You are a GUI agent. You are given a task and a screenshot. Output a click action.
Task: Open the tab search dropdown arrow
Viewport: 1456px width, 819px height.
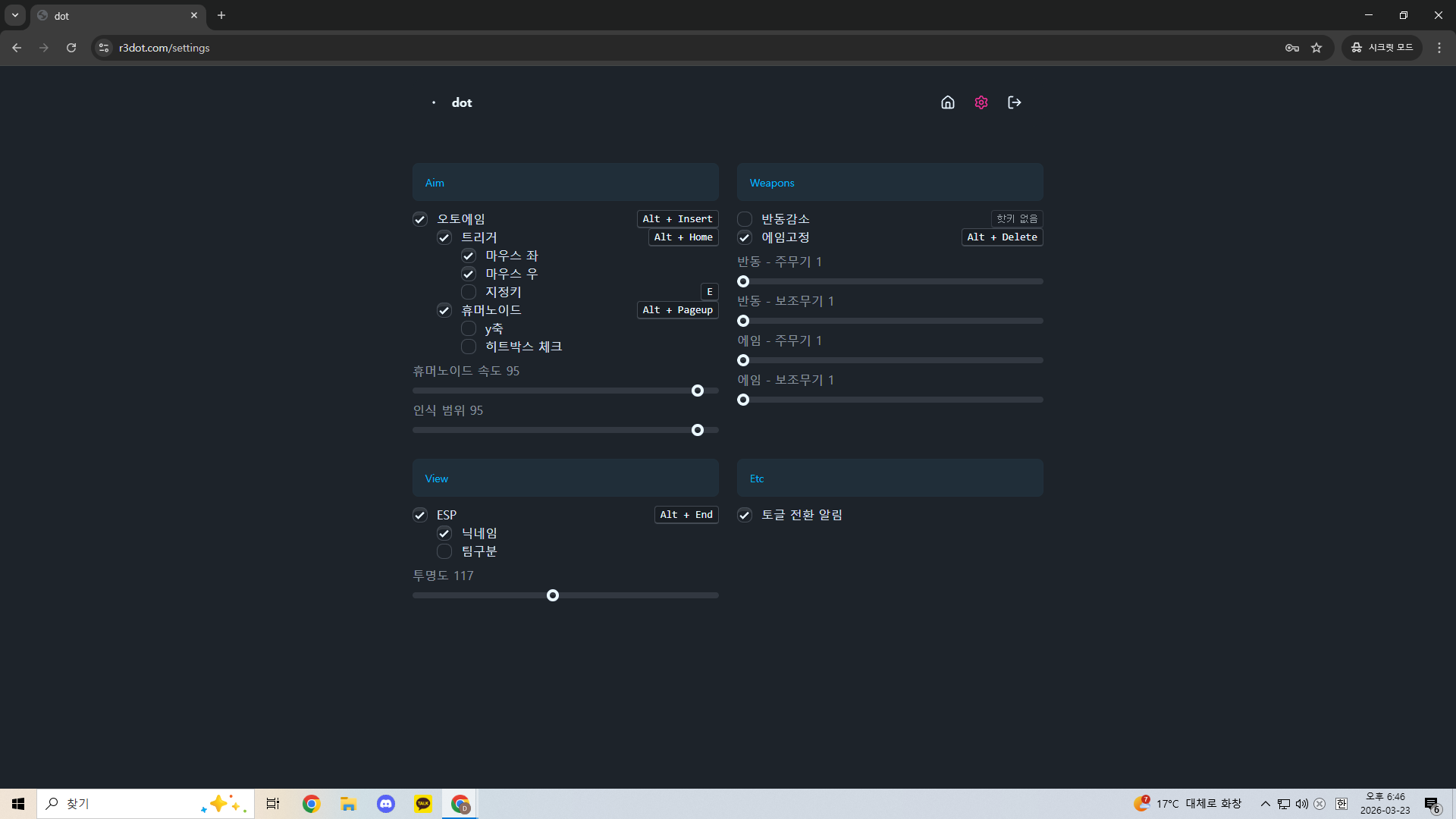[x=15, y=15]
